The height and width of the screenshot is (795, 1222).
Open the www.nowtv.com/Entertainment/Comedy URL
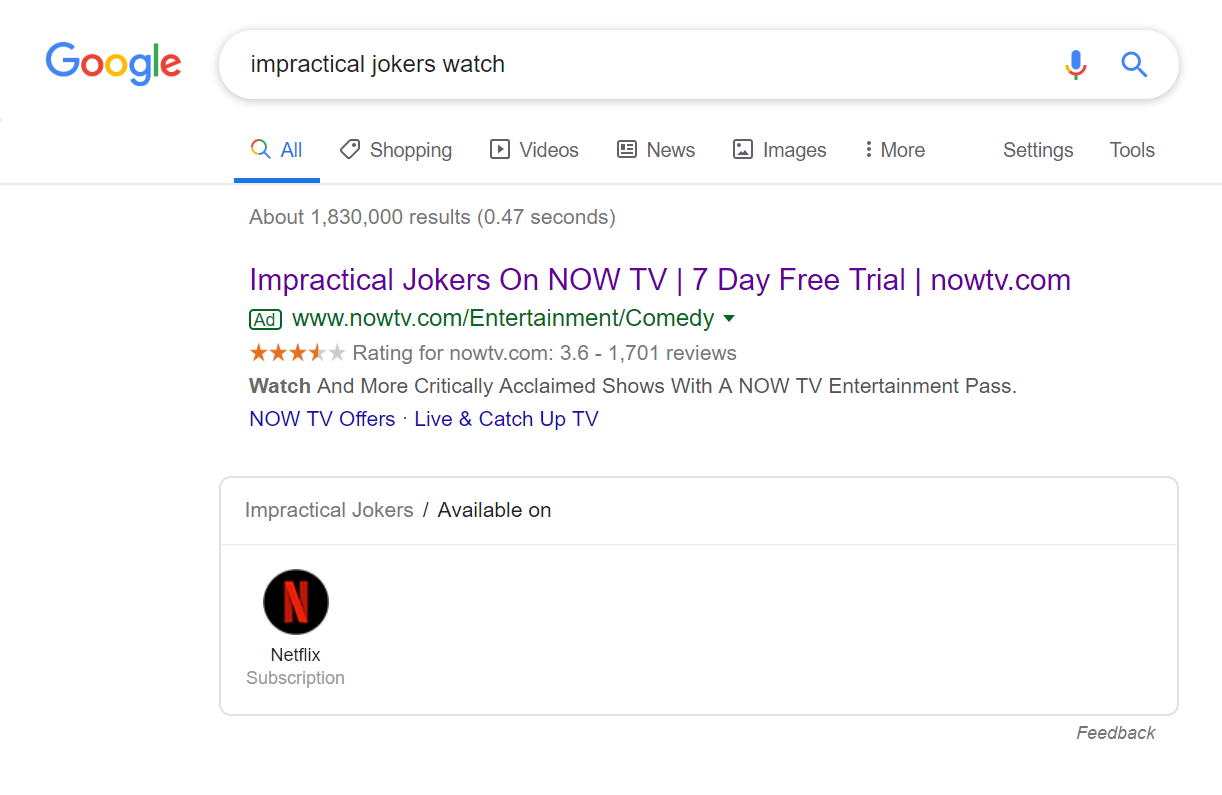pyautogui.click(x=503, y=319)
